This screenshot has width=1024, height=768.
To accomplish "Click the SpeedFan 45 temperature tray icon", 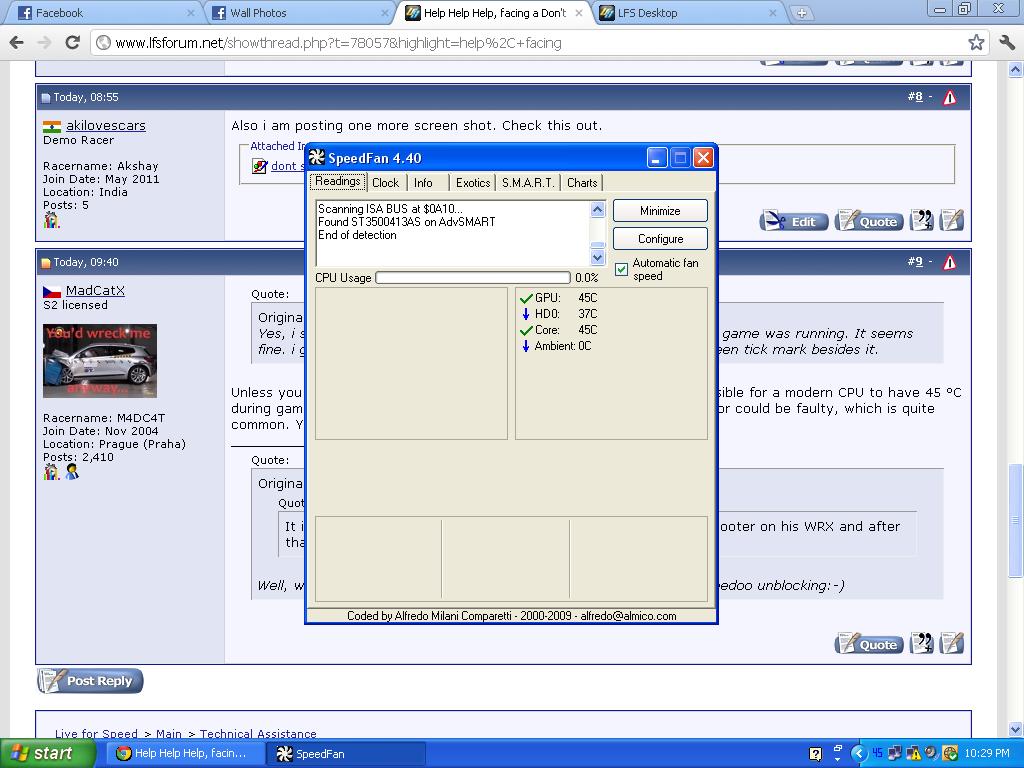I will click(x=877, y=753).
